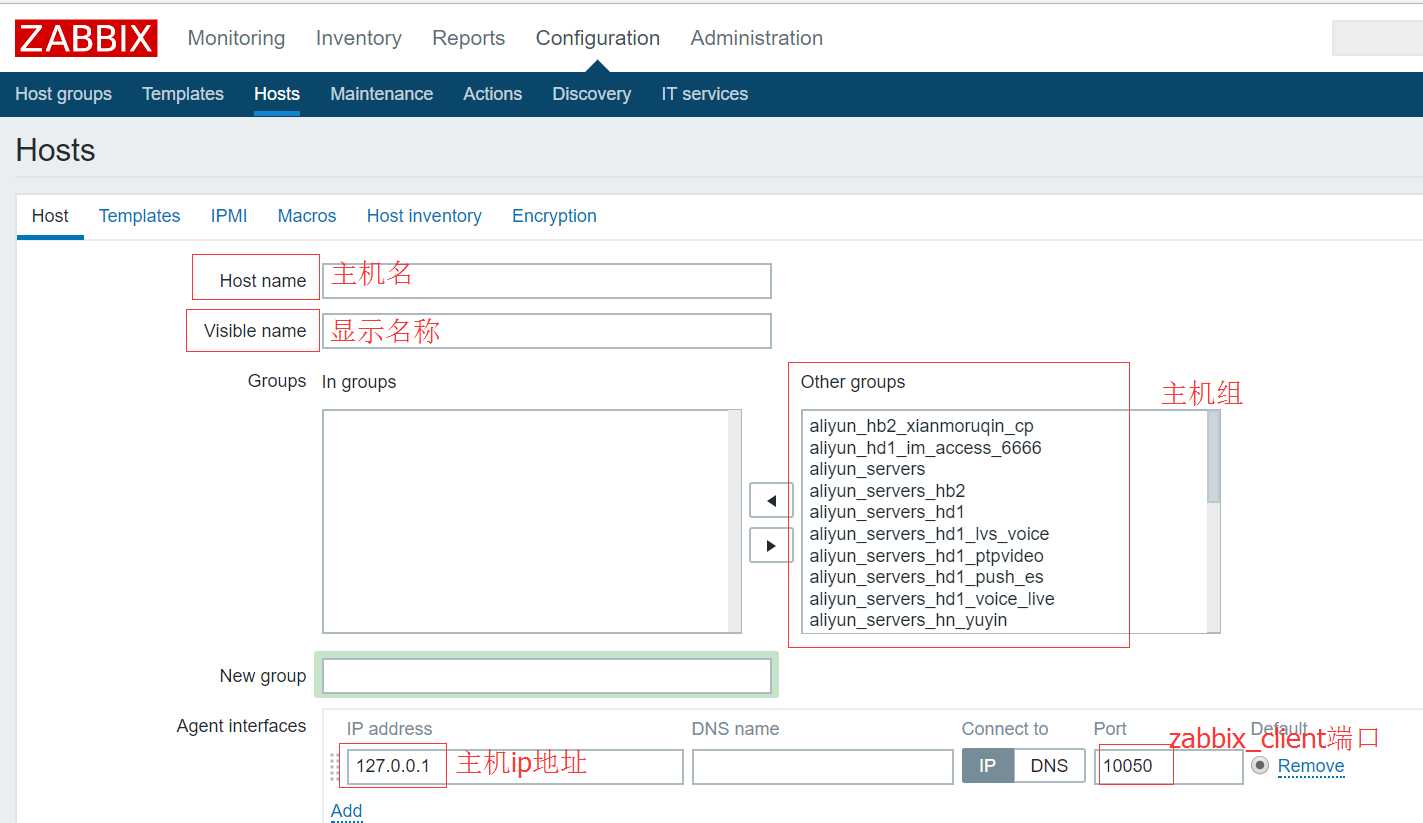Move selected group left with arrow button
This screenshot has height=823, width=1423.
pos(771,500)
